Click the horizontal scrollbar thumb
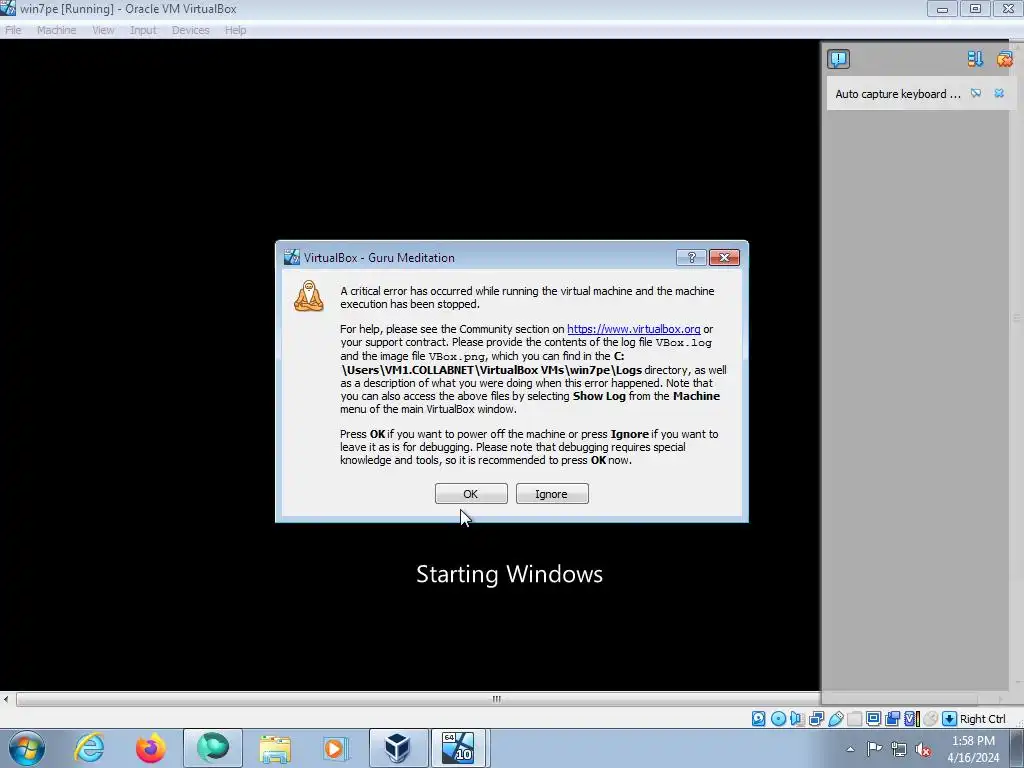This screenshot has height=768, width=1024. pos(496,699)
